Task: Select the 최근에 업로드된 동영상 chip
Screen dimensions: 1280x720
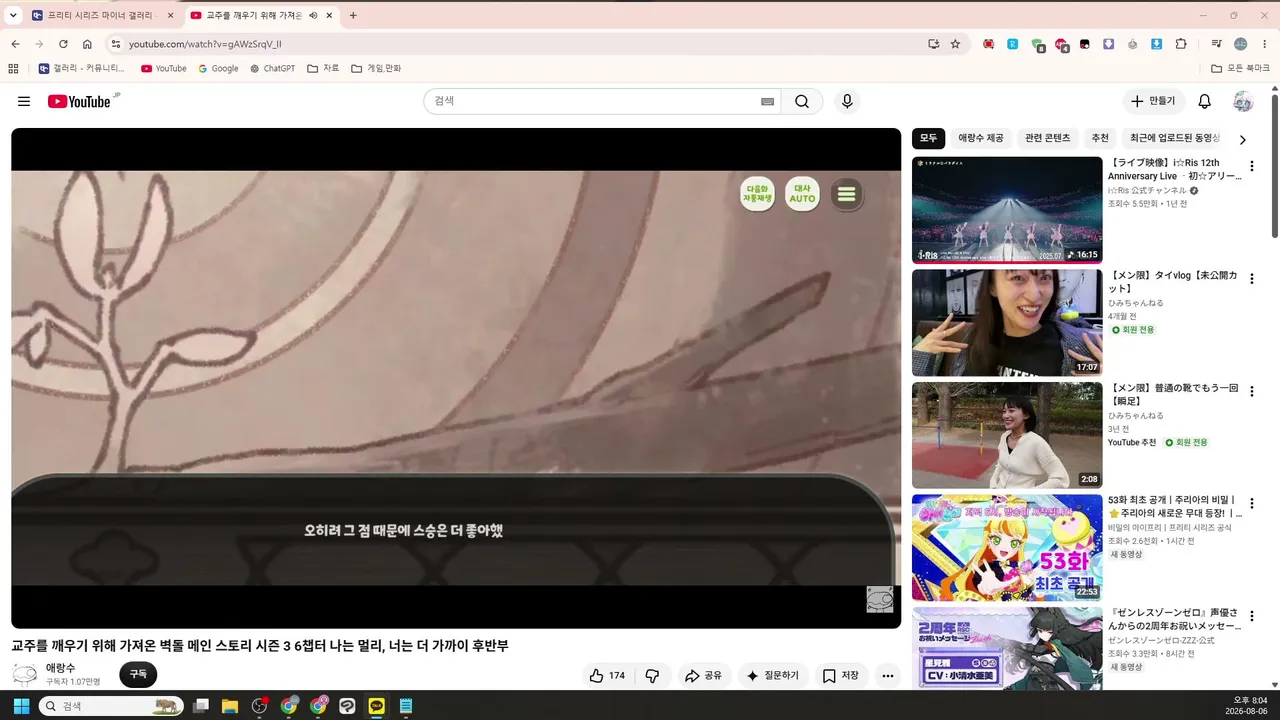Action: pos(1175,138)
